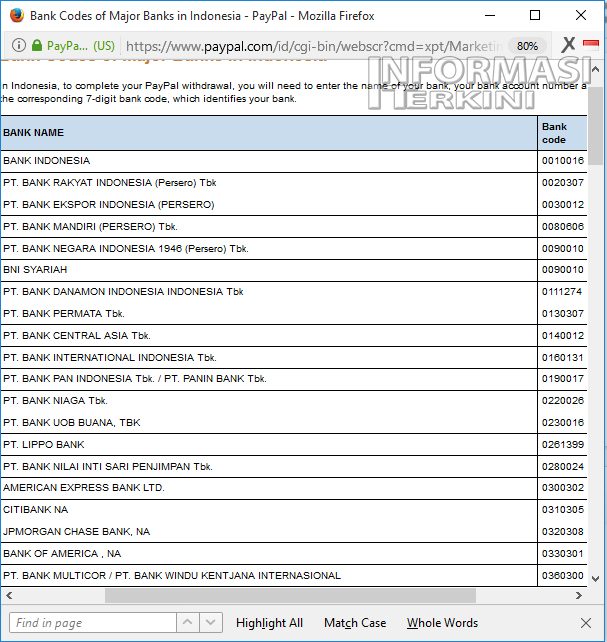The width and height of the screenshot is (607, 642).
Task: Click PT. BANK NILAI INTI SARI PENJIMPAN
Action: [x=108, y=467]
